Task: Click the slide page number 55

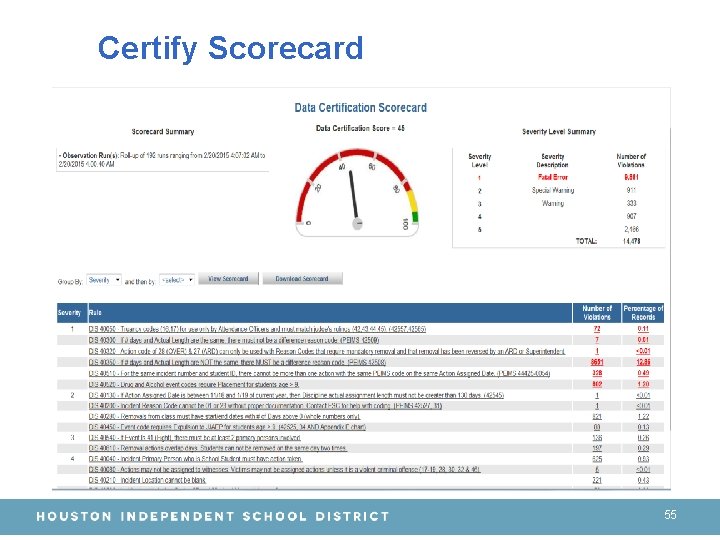Action: point(670,515)
